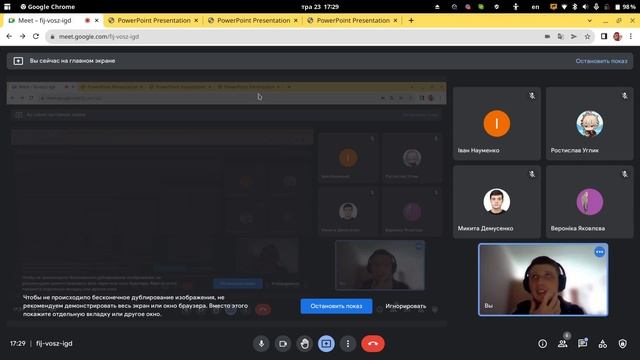This screenshot has width=640, height=360.
Task: Leave the call with red hang-up button
Action: 373,344
